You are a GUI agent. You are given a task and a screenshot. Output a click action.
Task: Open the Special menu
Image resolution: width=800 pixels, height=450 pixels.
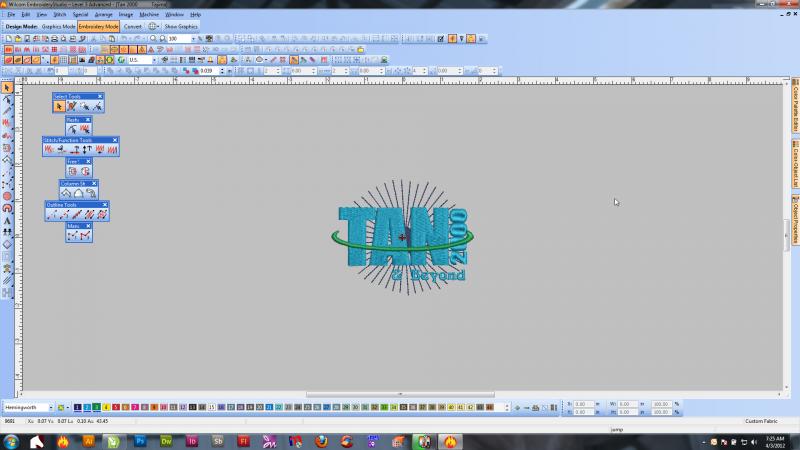pos(80,15)
